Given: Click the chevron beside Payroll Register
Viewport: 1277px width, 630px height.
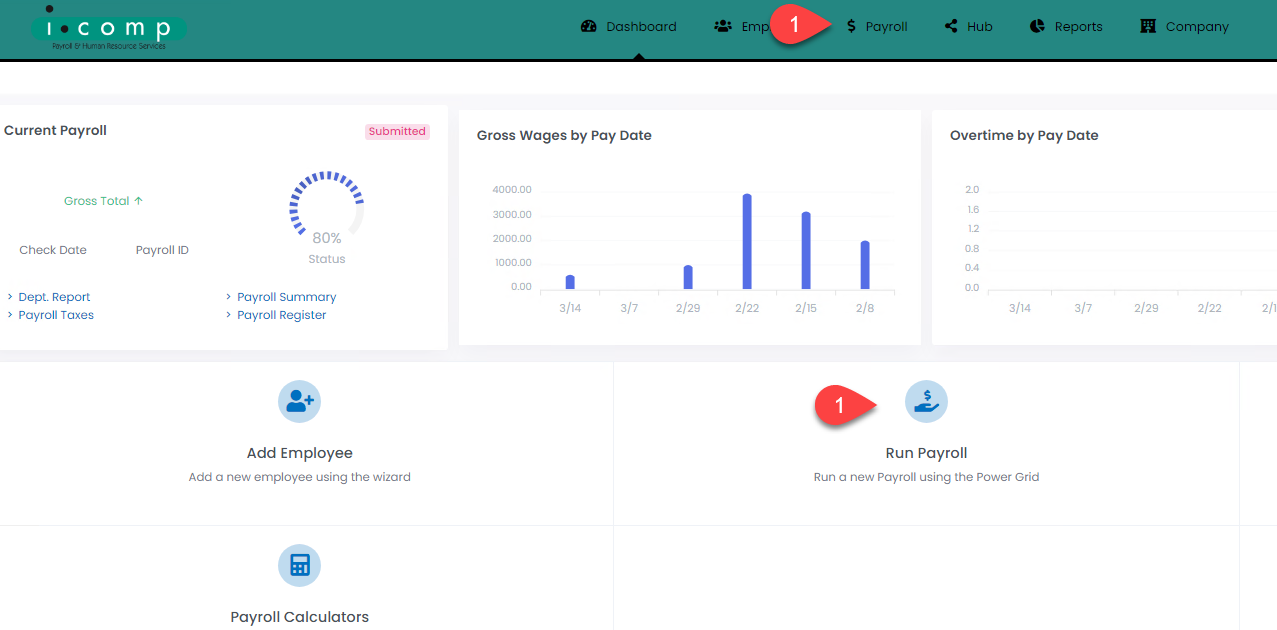Looking at the screenshot, I should (228, 315).
